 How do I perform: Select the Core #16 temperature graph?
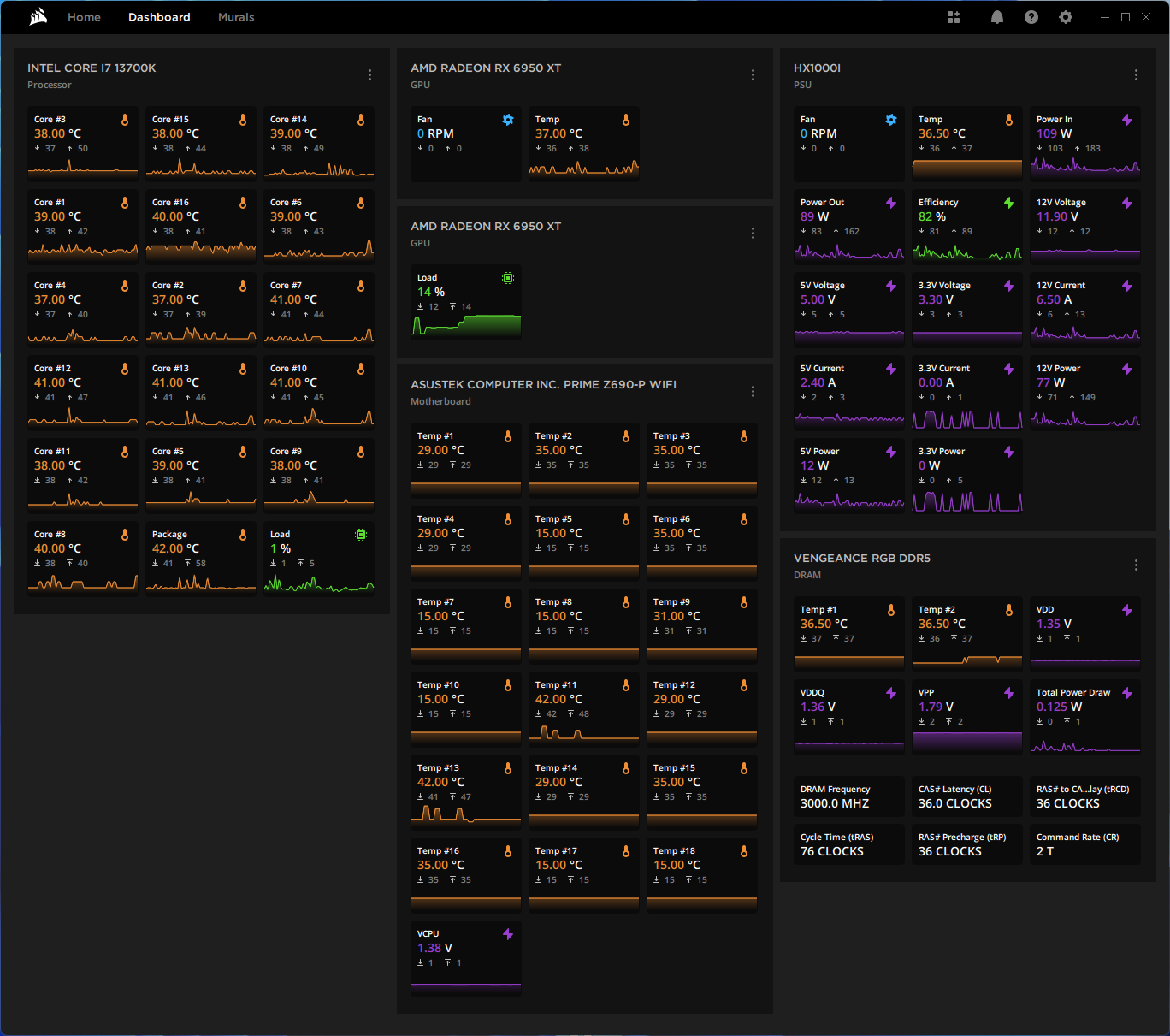[x=201, y=250]
